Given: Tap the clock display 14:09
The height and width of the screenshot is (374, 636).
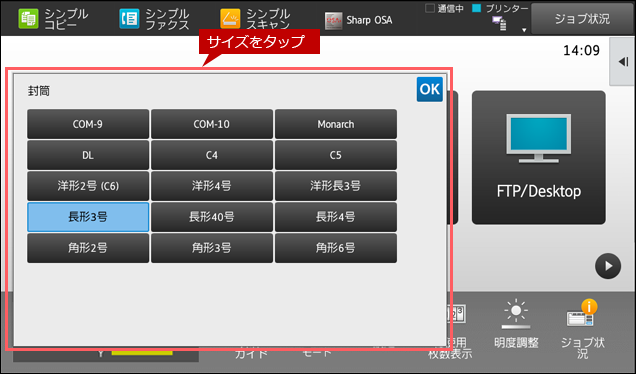Looking at the screenshot, I should pyautogui.click(x=581, y=51).
